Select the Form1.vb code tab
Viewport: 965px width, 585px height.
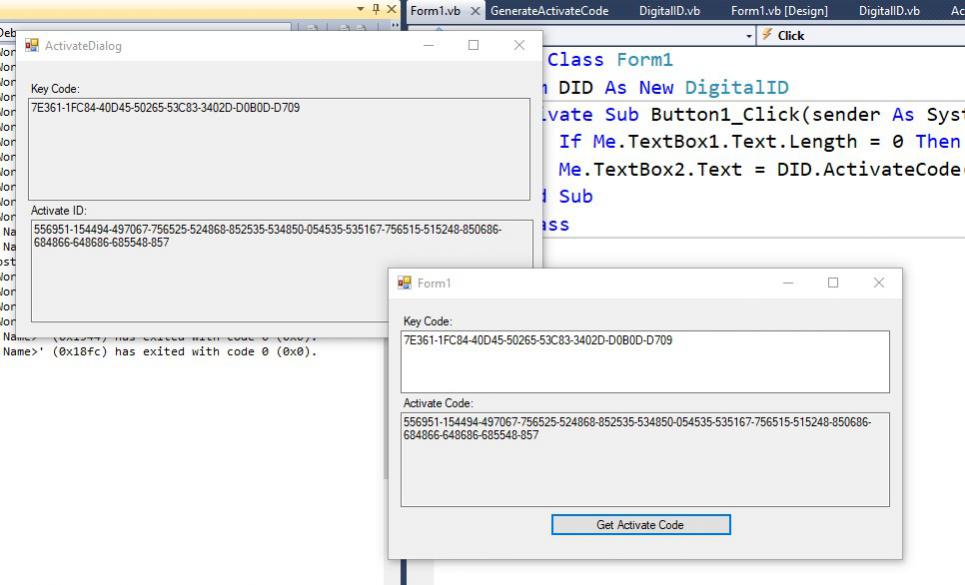click(436, 11)
